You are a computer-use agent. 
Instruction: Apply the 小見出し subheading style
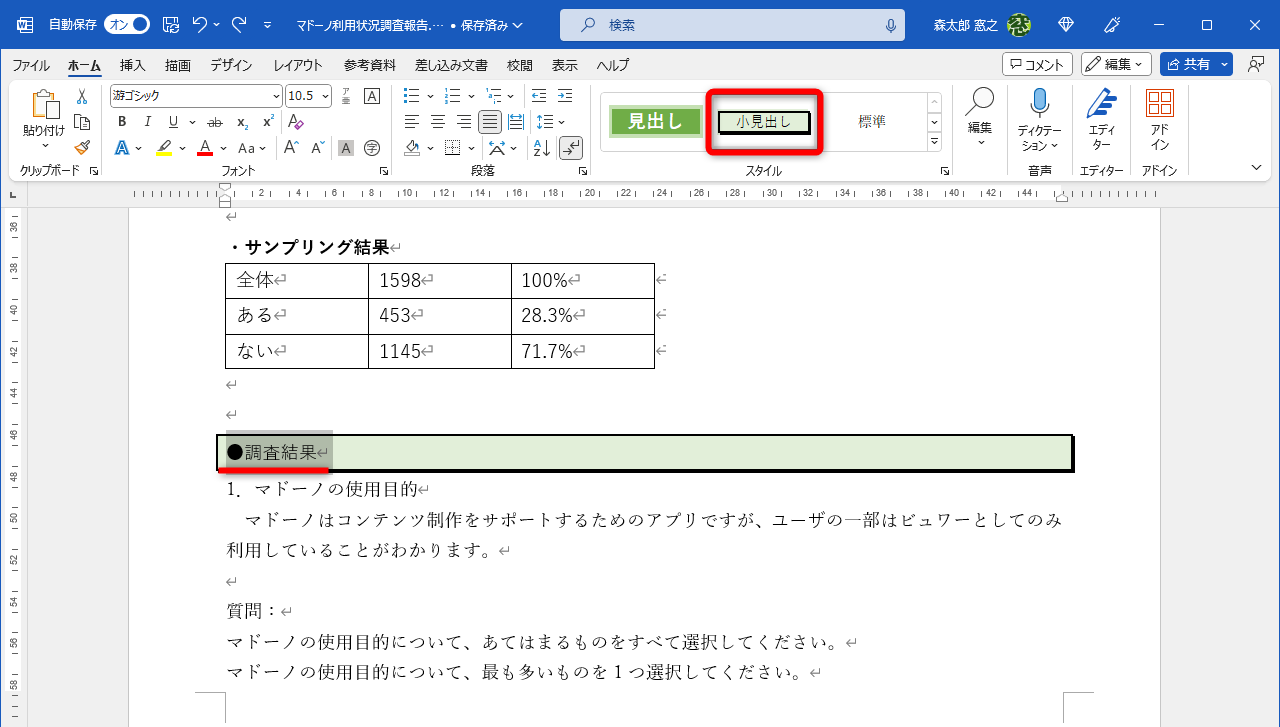tap(764, 122)
